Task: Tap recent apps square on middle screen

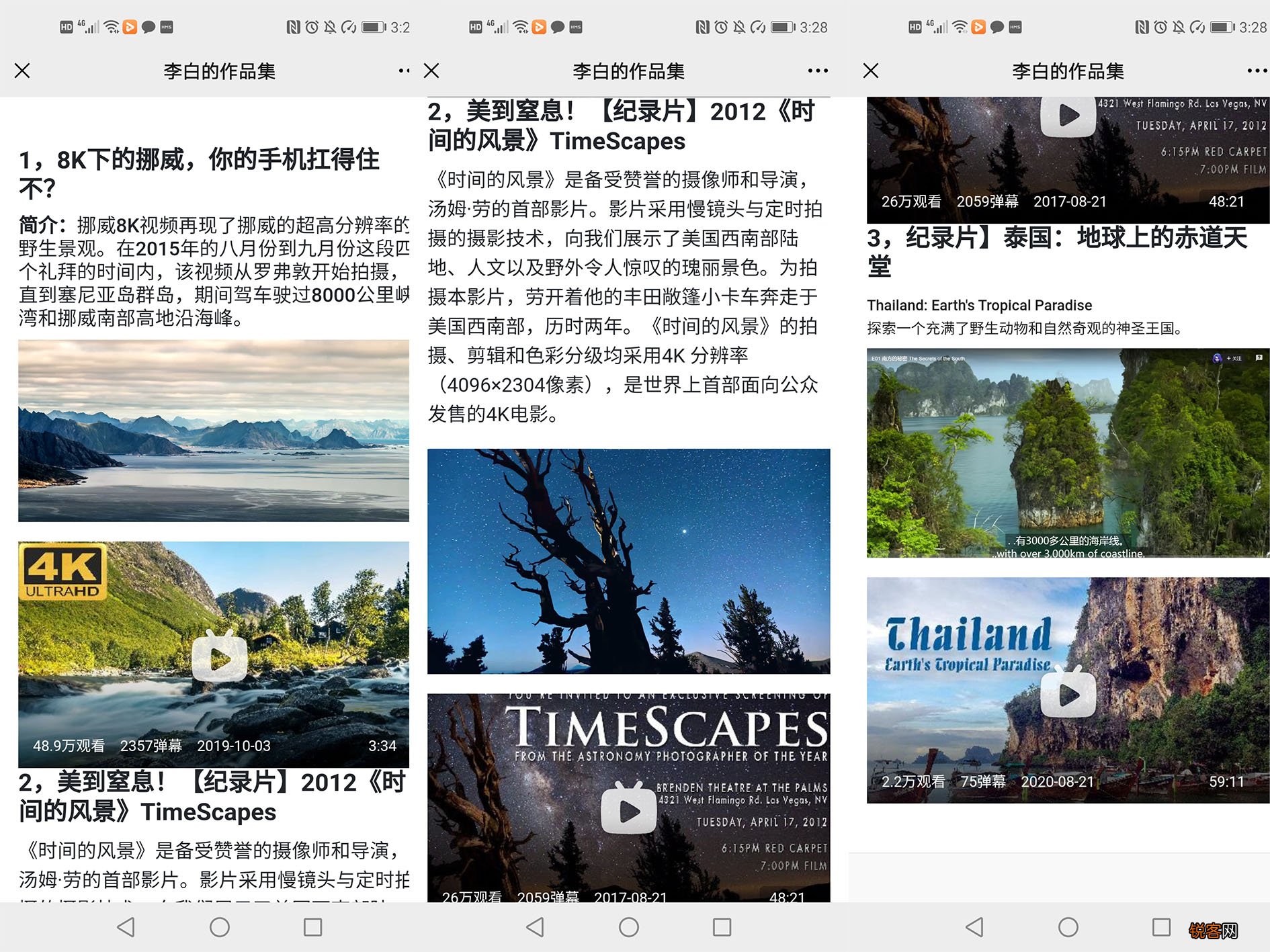Action: tap(722, 927)
